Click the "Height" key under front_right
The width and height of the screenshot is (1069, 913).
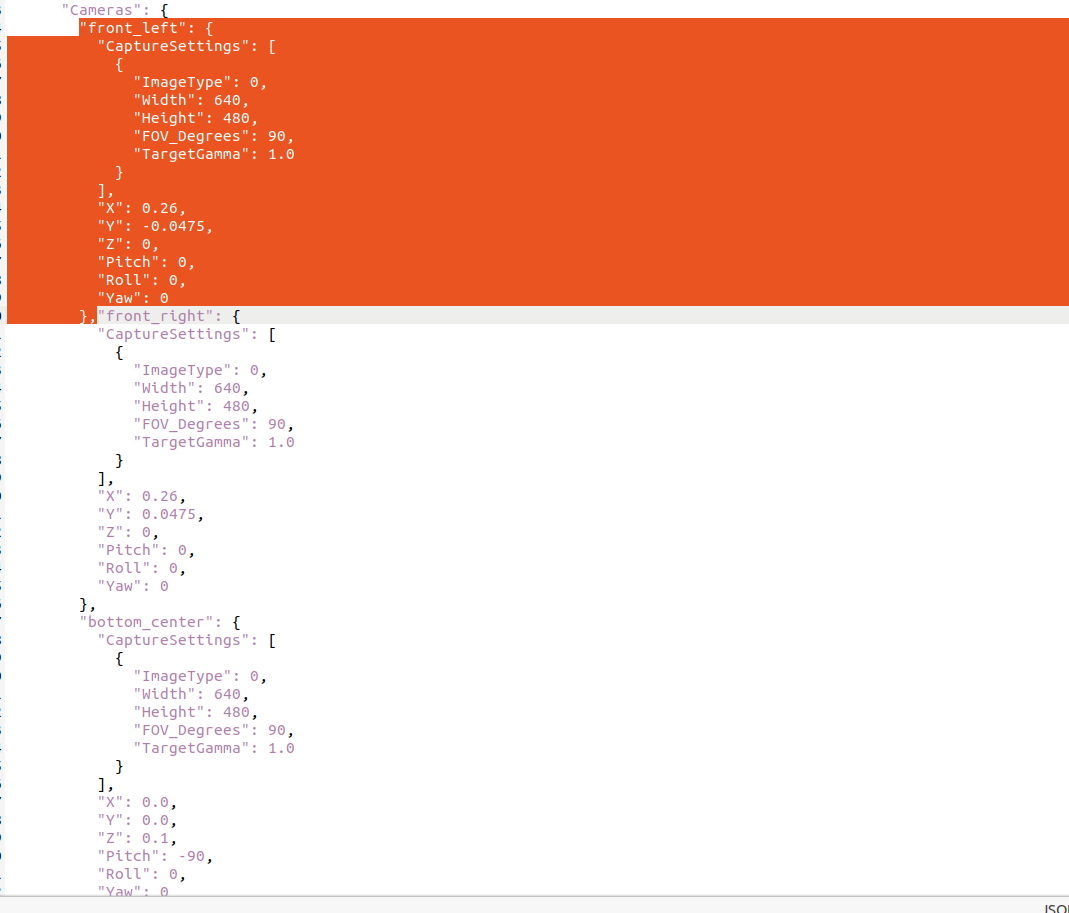pyautogui.click(x=169, y=406)
